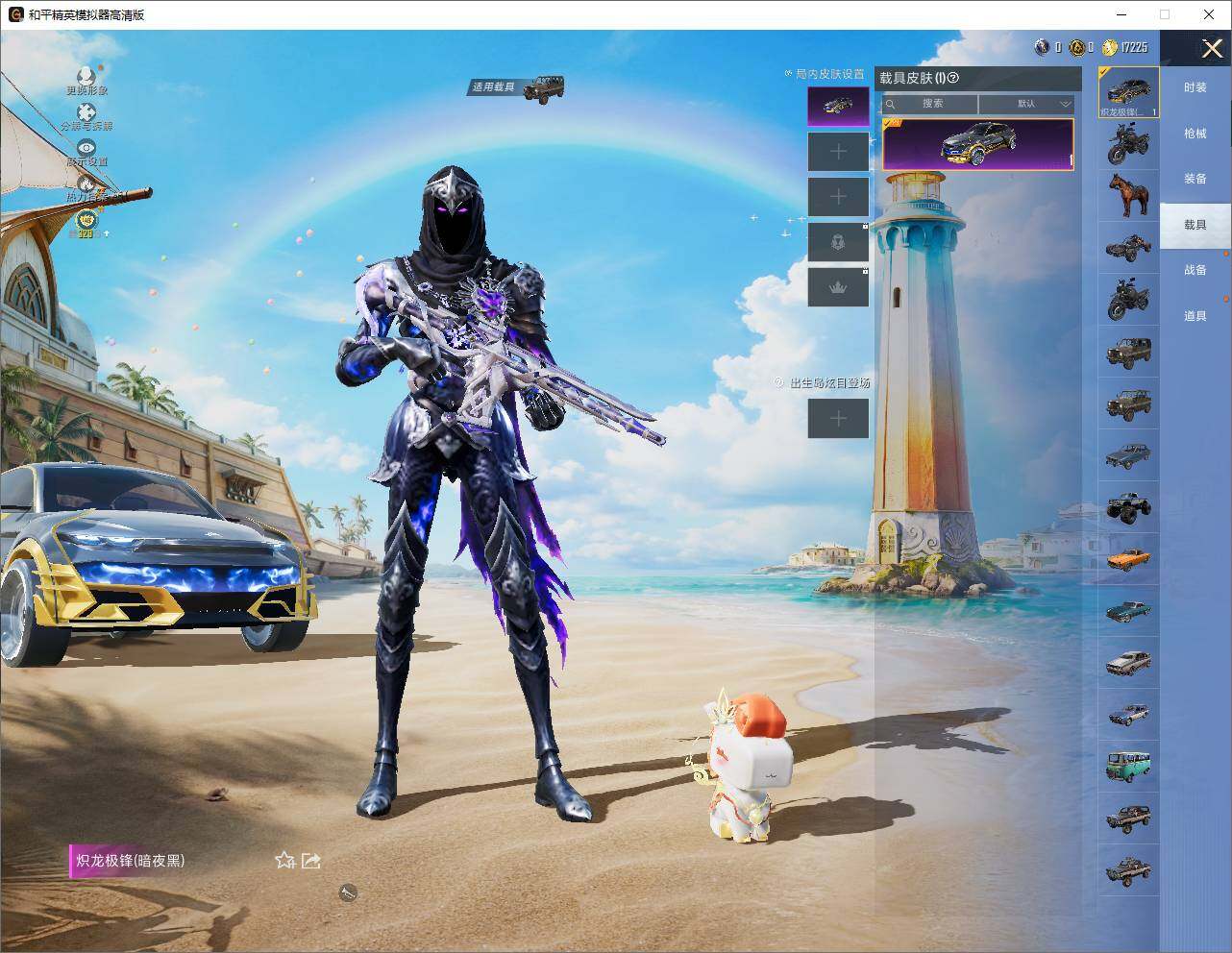Switch to the 时装 tab
Viewport: 1232px width, 953px height.
pyautogui.click(x=1195, y=87)
